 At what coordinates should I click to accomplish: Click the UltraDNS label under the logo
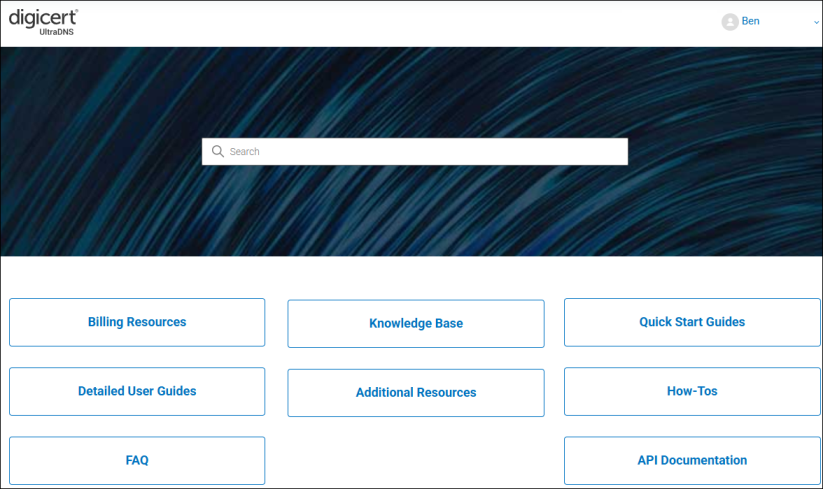click(x=56, y=32)
